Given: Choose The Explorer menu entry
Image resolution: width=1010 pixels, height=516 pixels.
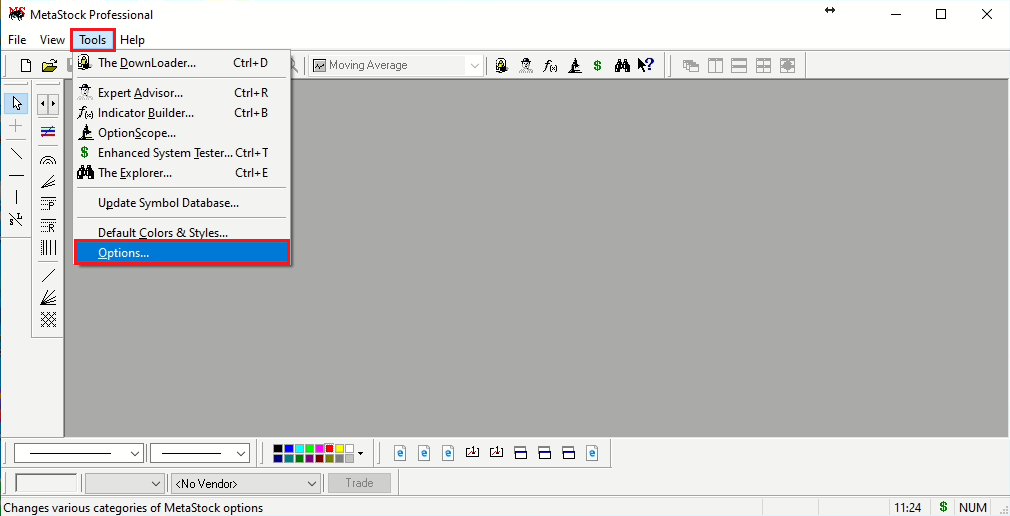Looking at the screenshot, I should (x=182, y=173).
